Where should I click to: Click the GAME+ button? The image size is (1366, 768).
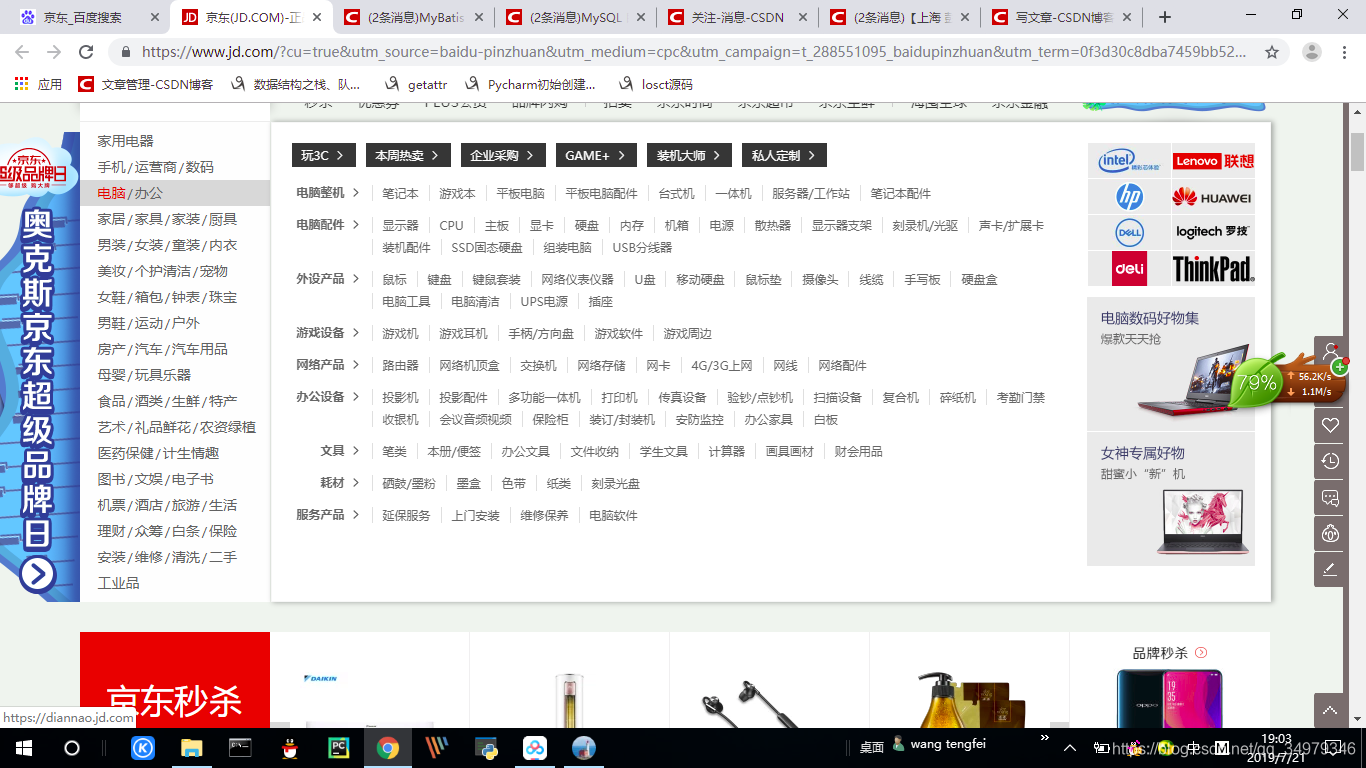click(596, 155)
